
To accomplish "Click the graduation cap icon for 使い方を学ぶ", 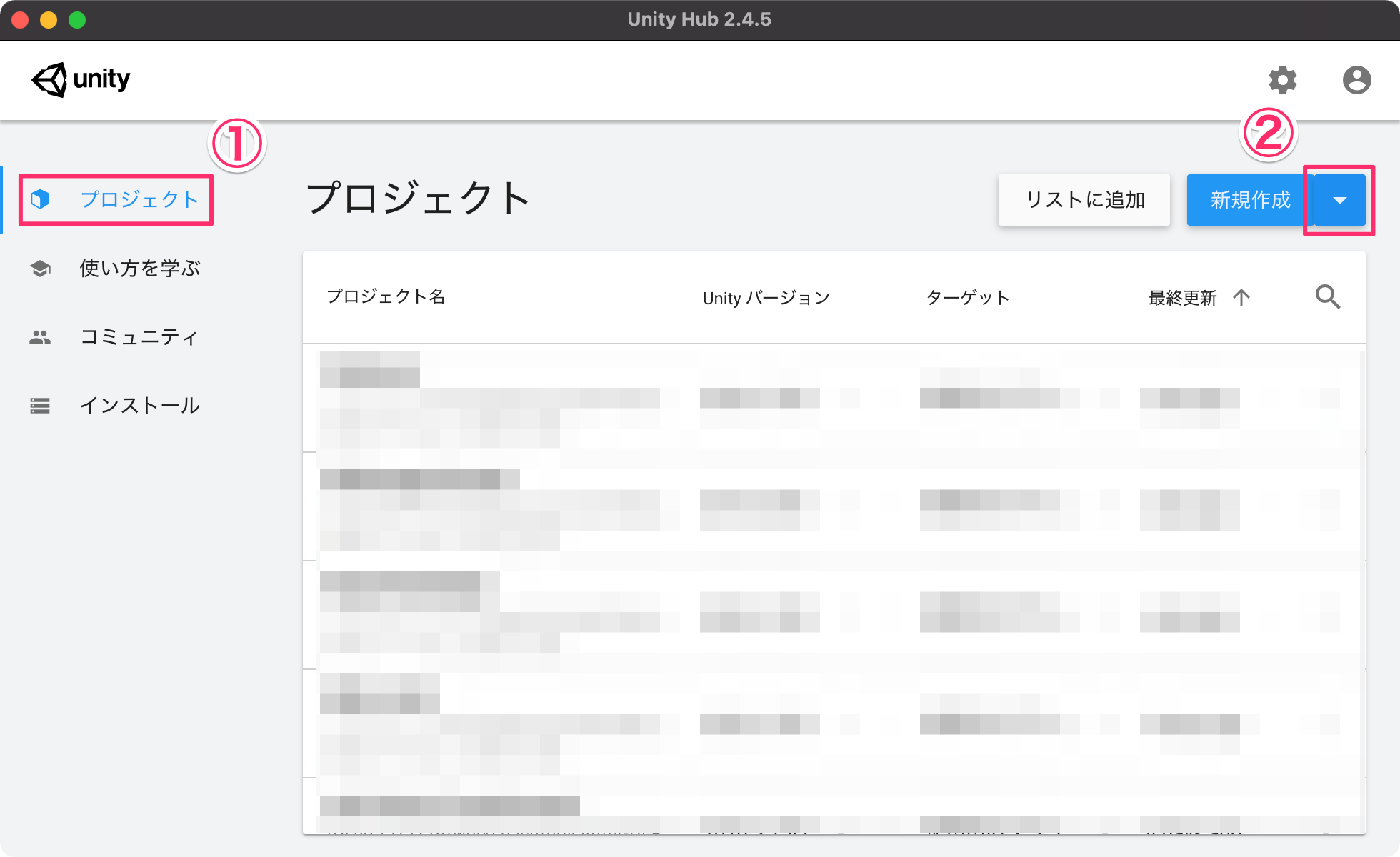I will (41, 269).
